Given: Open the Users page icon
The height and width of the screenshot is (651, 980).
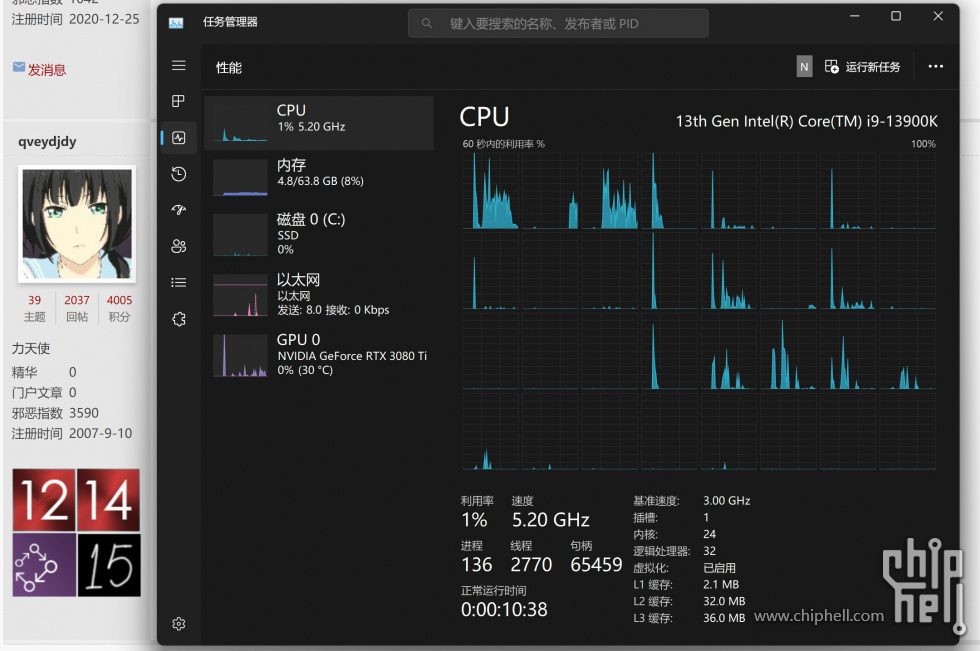Looking at the screenshot, I should (179, 246).
